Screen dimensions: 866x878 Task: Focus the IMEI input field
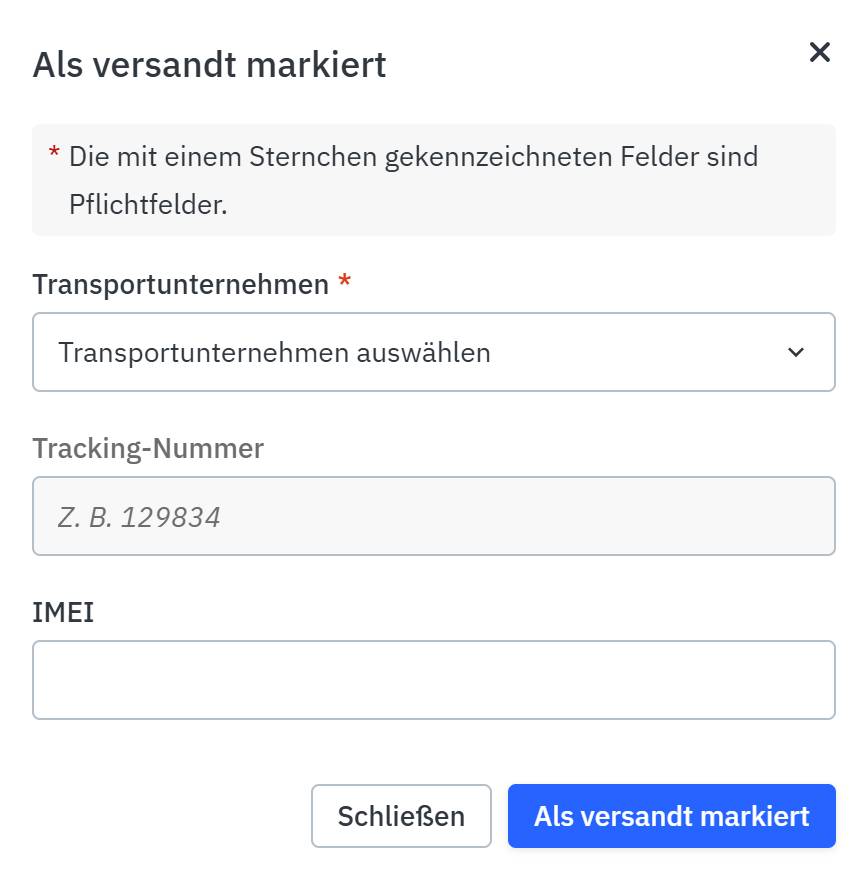coord(434,680)
